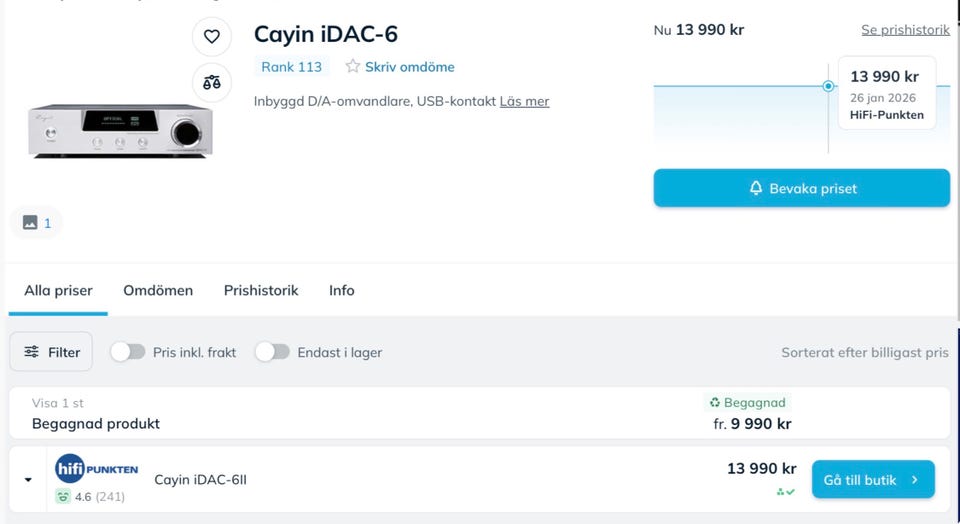The width and height of the screenshot is (960, 524).
Task: Toggle Pris inkl. frakt switch
Action: (128, 352)
